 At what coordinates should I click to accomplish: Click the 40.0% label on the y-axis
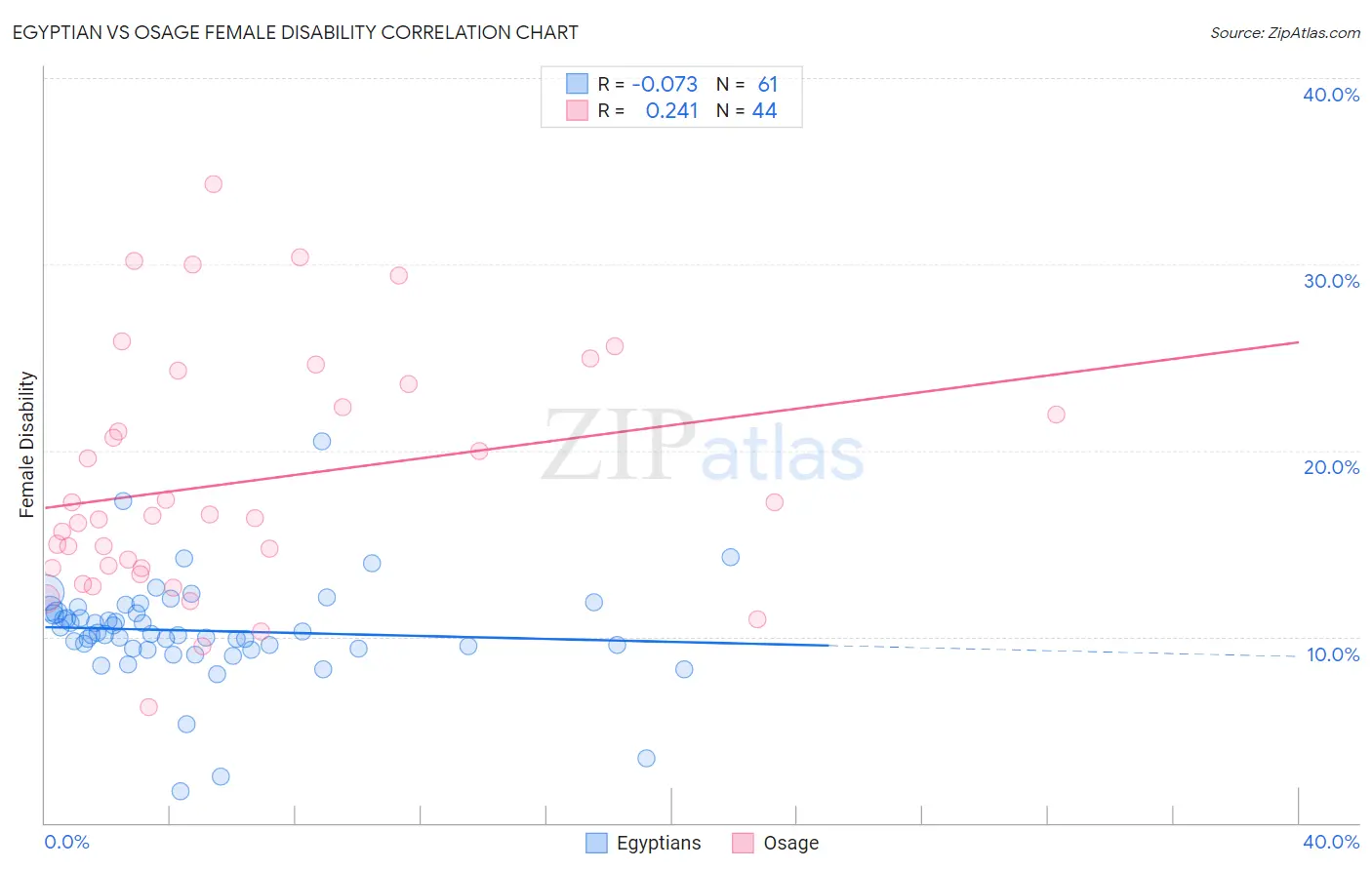[1331, 95]
